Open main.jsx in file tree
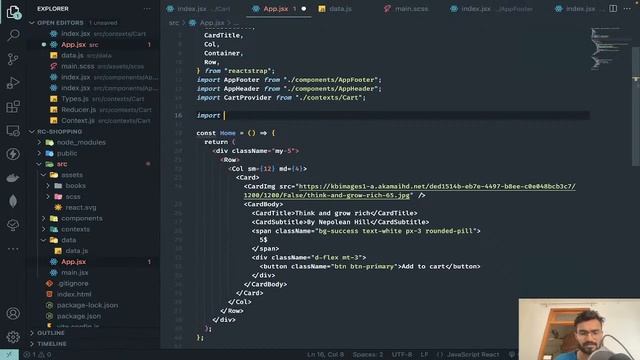Image resolution: width=640 pixels, height=360 pixels. [x=74, y=272]
